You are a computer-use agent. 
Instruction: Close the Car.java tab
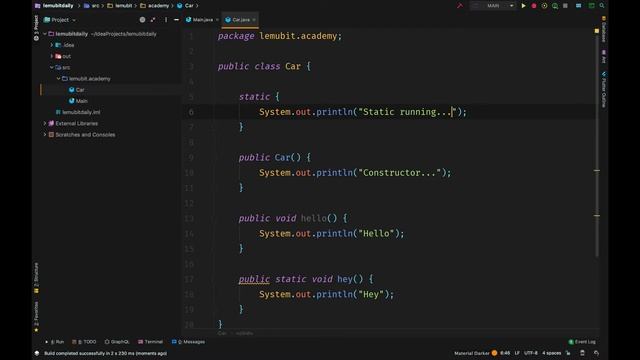[254, 20]
